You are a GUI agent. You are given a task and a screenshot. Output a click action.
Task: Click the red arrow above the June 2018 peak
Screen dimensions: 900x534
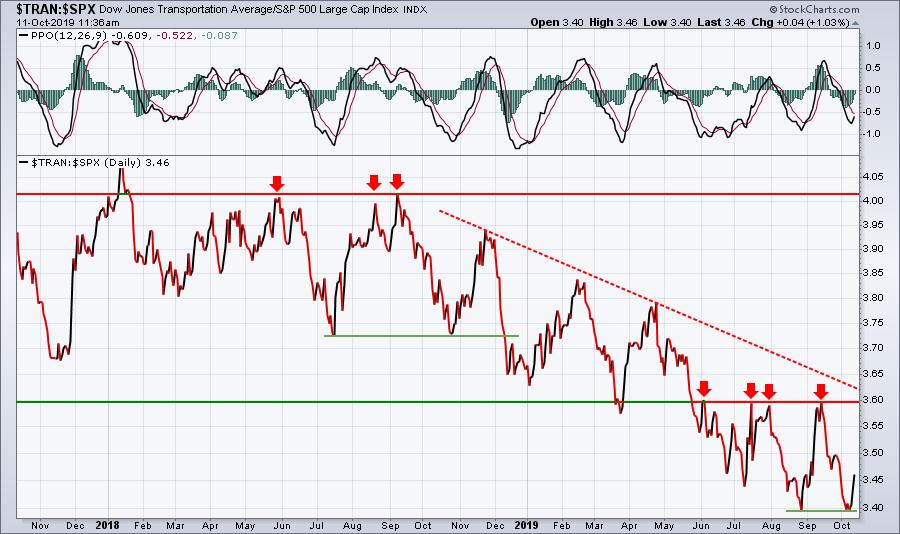click(277, 184)
